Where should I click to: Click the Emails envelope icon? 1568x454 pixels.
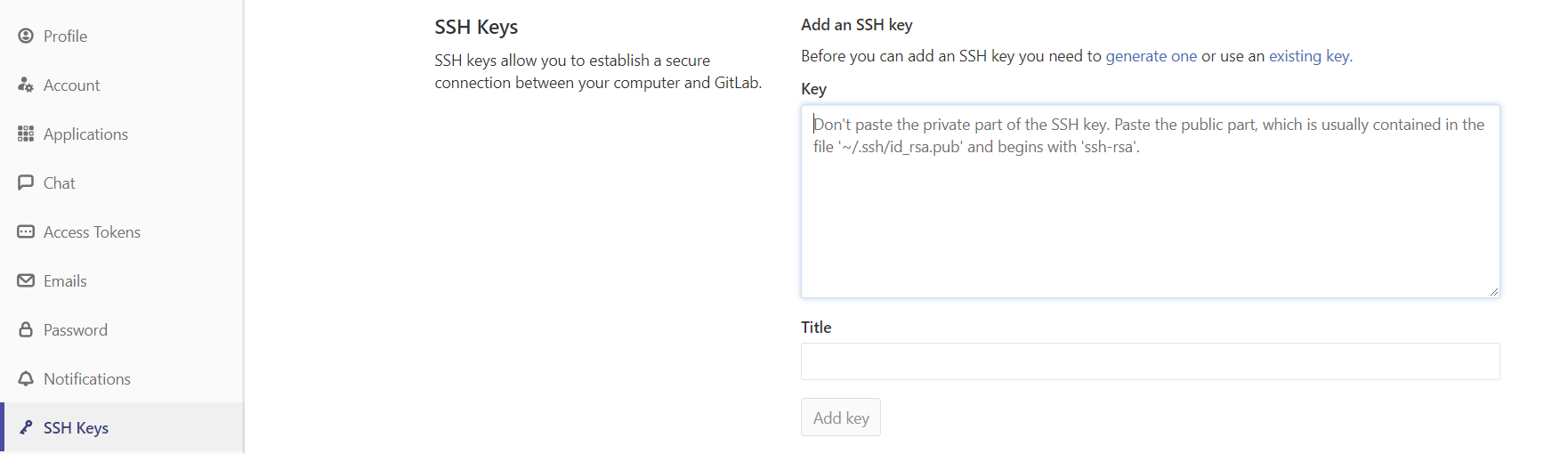tap(26, 280)
